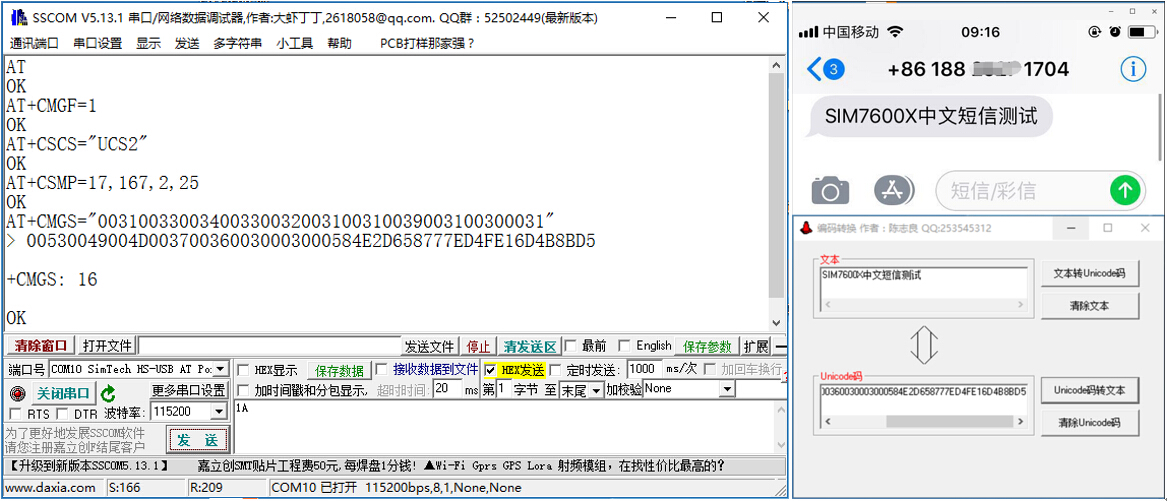Click the PCB打样那家强？ menu item

[427, 43]
